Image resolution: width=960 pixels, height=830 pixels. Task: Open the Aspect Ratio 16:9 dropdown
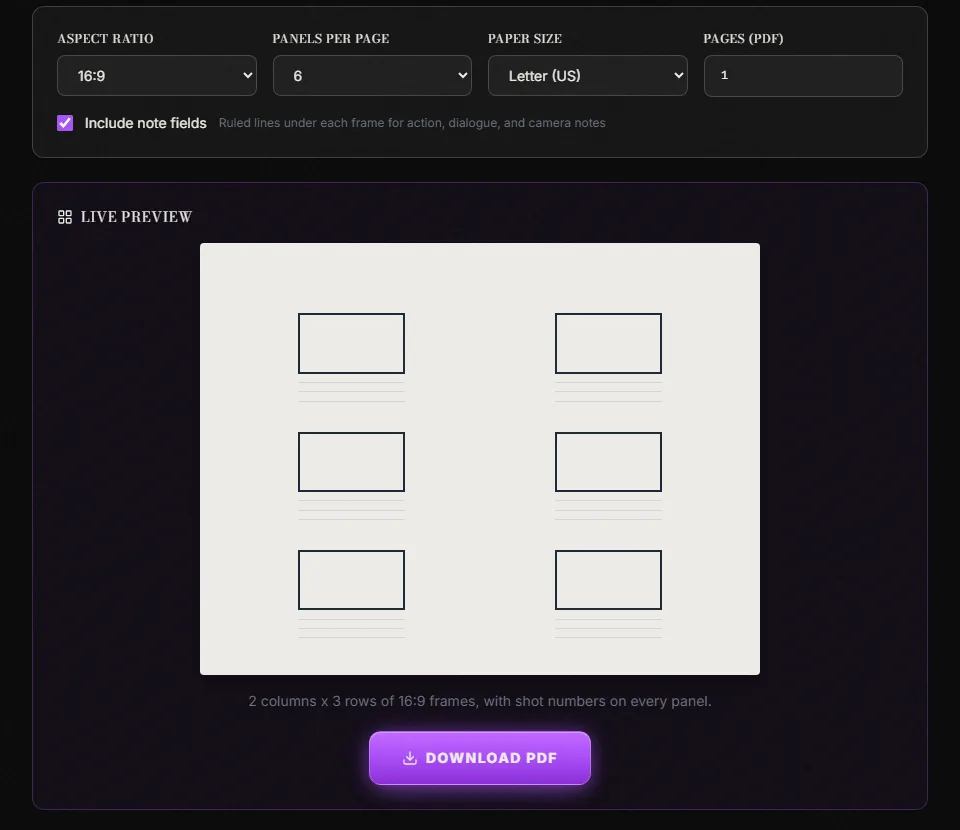pos(157,76)
